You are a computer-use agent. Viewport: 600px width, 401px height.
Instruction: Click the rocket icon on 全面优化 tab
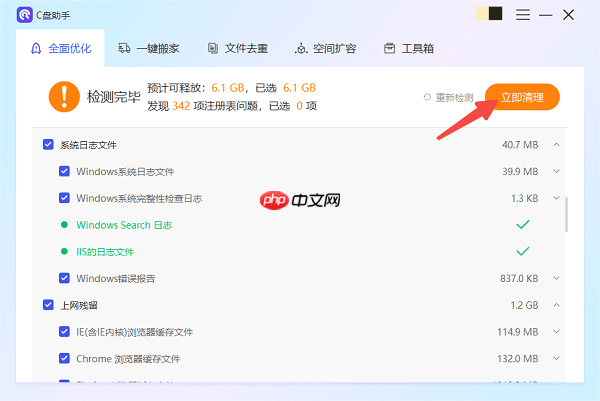pos(36,49)
